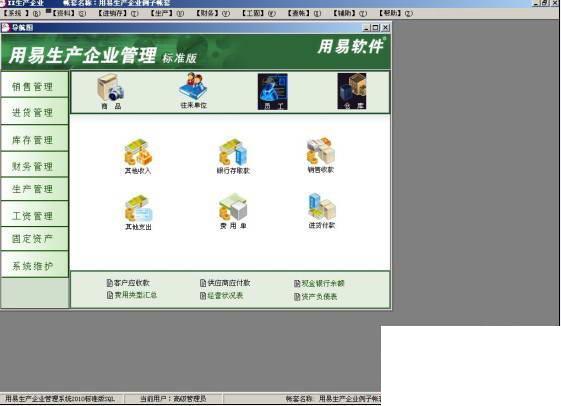
Task: Open the 【生产】 menu
Action: click(x=166, y=13)
